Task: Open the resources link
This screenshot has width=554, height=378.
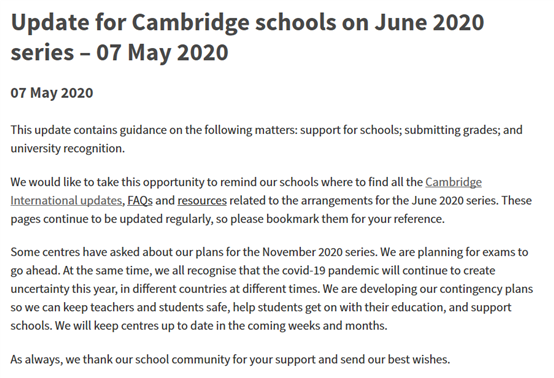Action: pyautogui.click(x=202, y=200)
